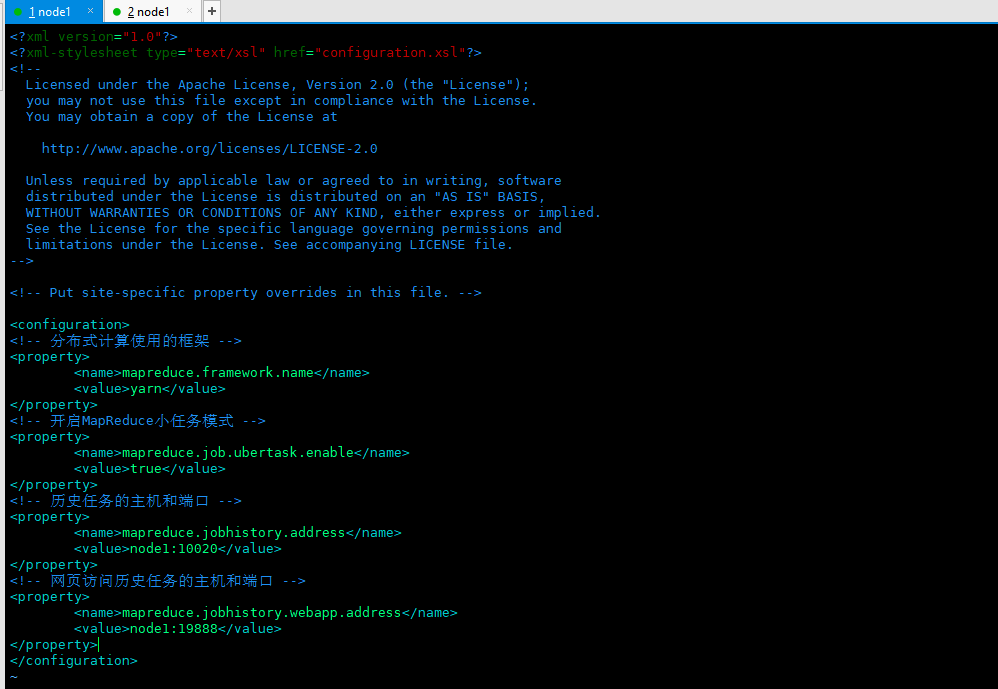Click the '开启MapReduce小任务模式' comment

coord(137,421)
